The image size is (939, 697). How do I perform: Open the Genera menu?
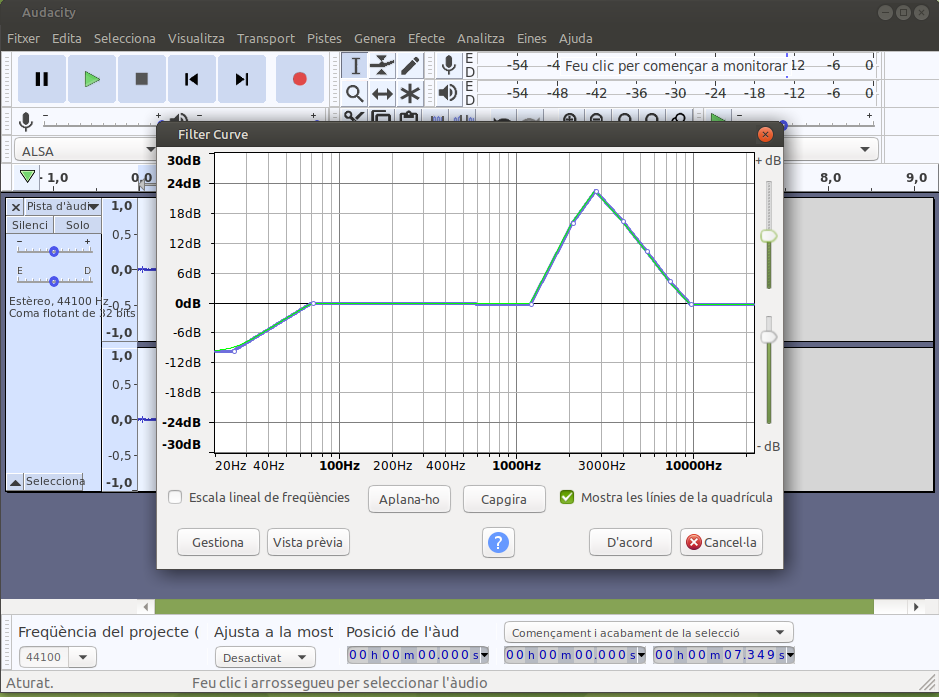(x=374, y=38)
